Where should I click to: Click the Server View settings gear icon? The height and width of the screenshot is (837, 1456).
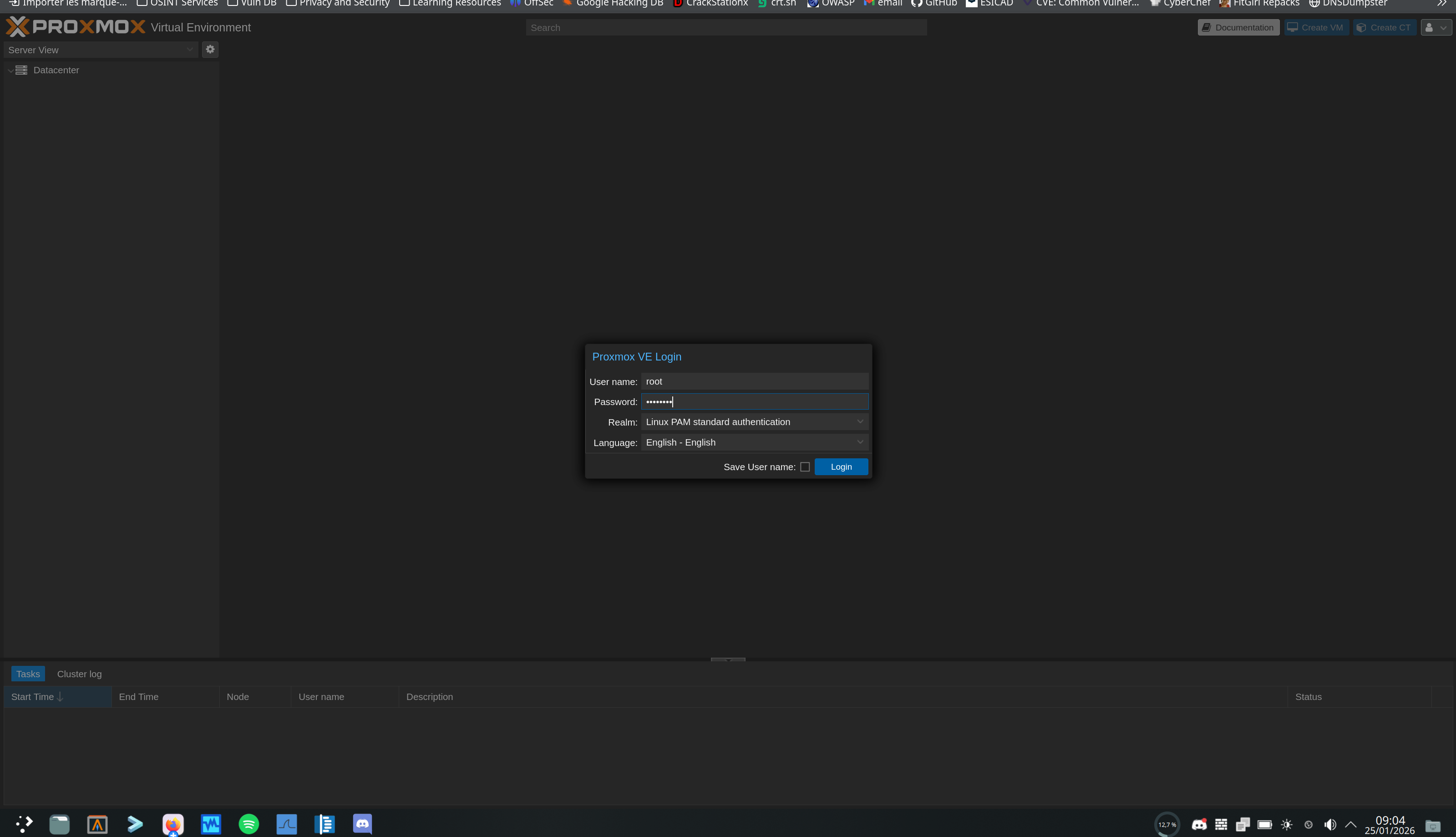[210, 50]
